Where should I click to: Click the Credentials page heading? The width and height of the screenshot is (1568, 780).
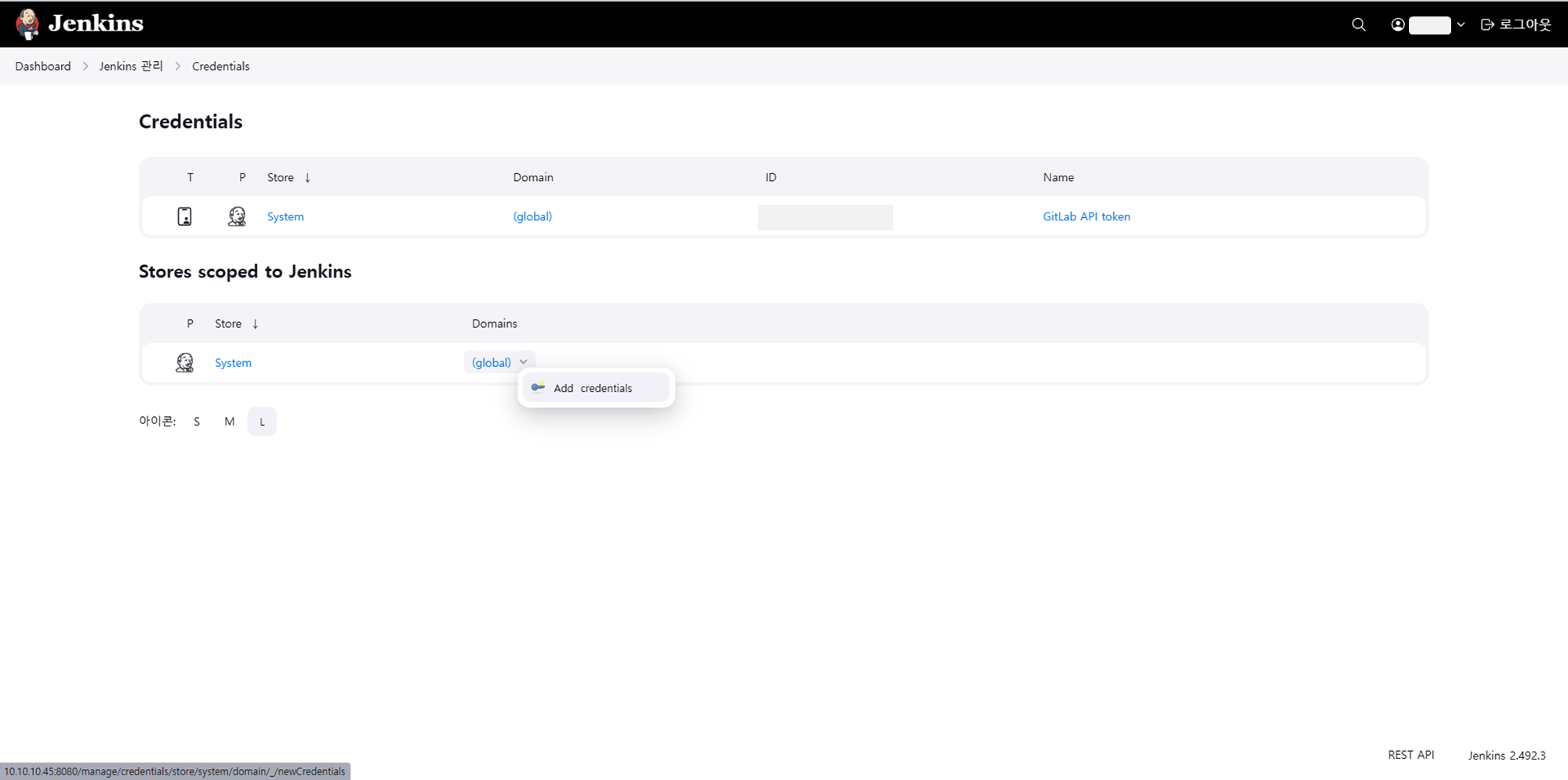coord(191,122)
